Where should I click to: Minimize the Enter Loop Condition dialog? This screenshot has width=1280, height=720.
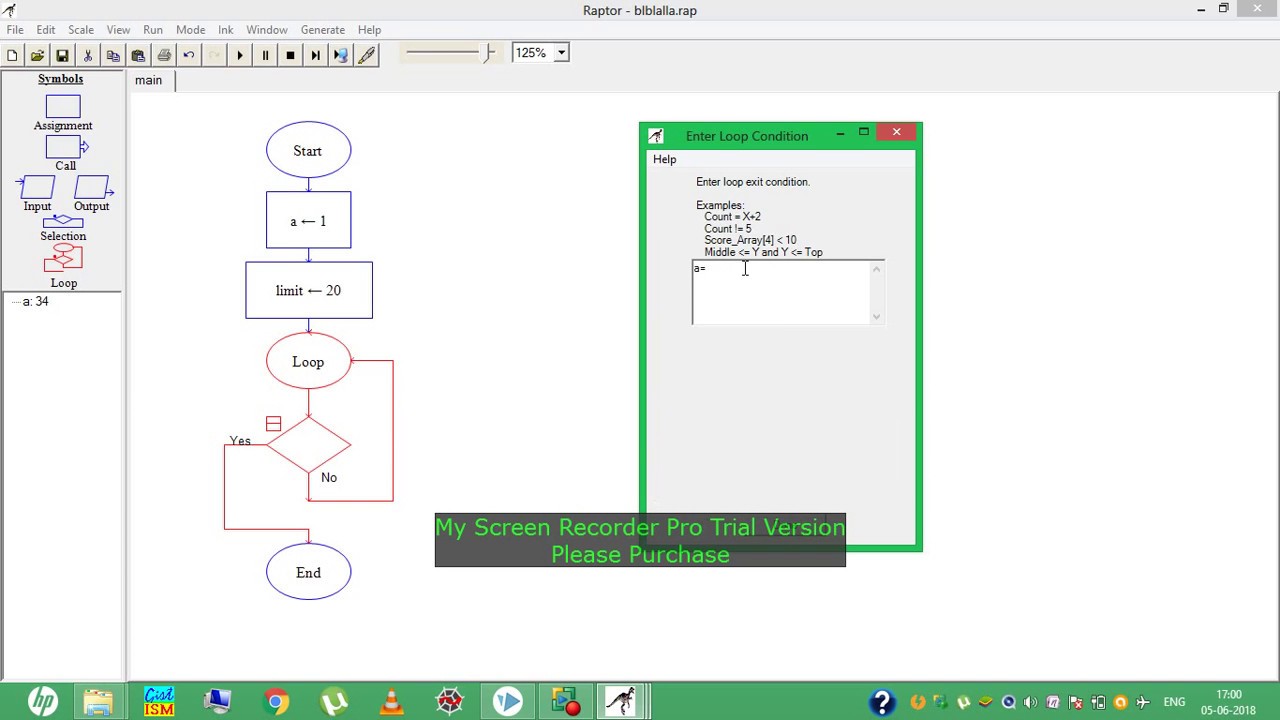coord(840,132)
